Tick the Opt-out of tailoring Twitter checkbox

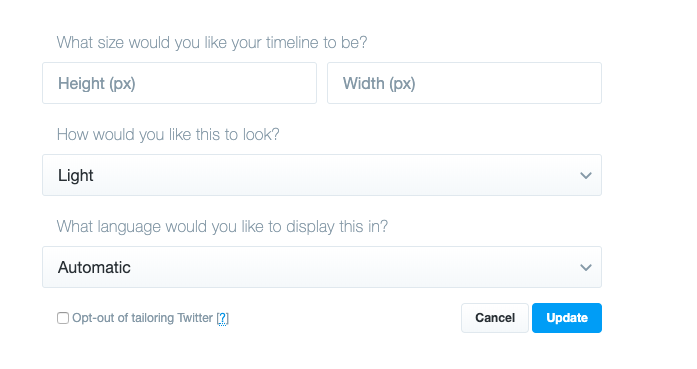(x=63, y=318)
